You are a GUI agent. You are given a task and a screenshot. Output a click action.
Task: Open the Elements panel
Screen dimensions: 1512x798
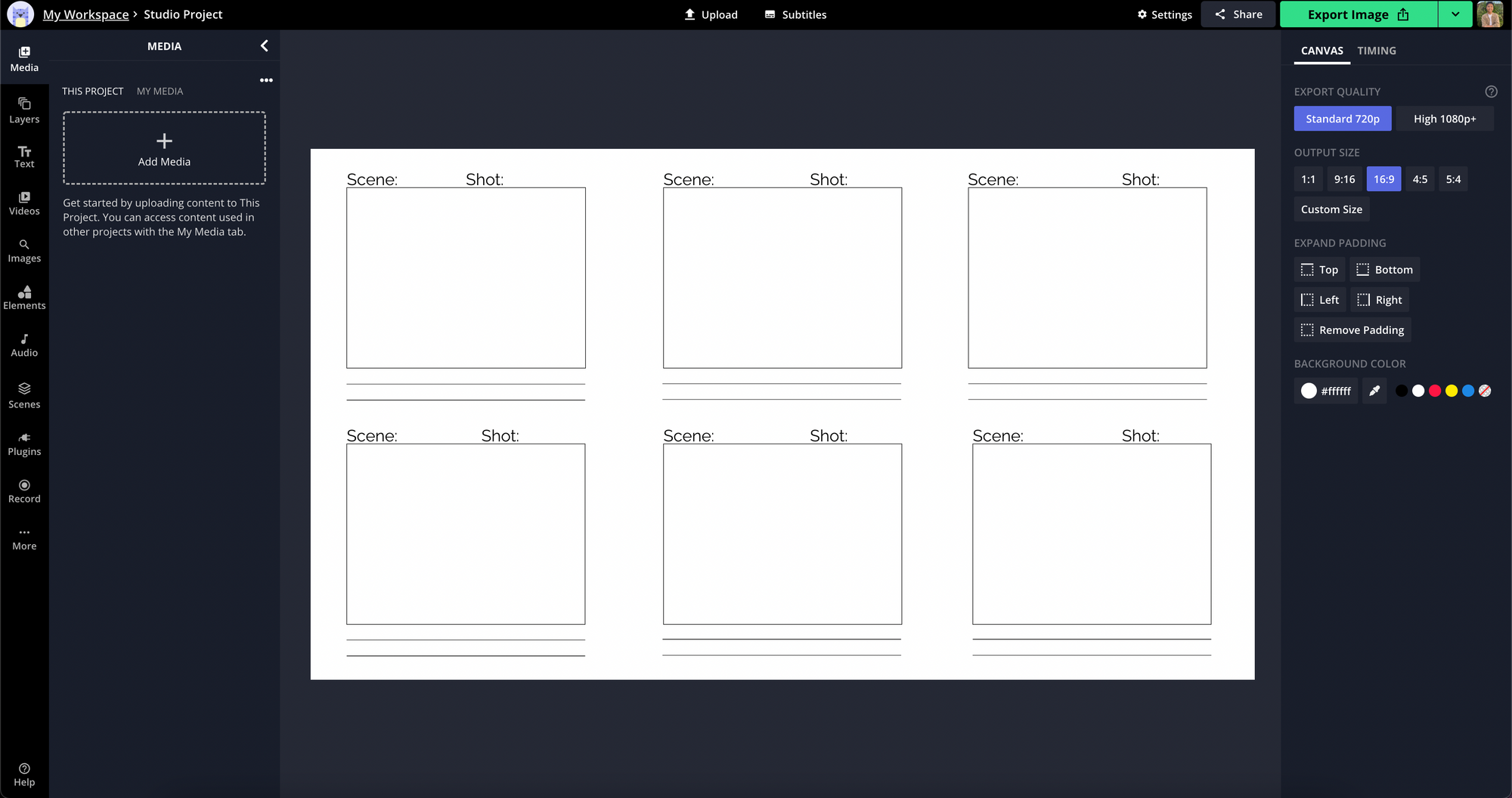(x=24, y=298)
